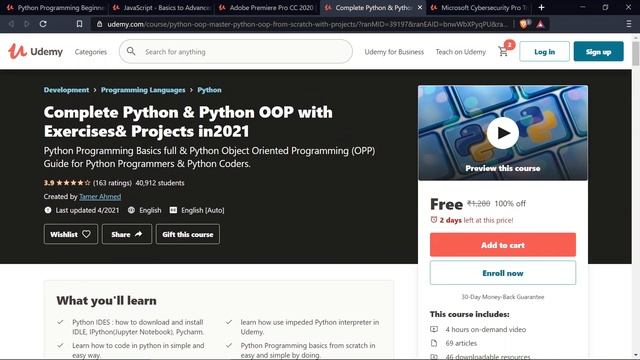640x360 pixels.
Task: Switch to Adobe Premiere Pro CC 2020 tab
Action: click(268, 7)
